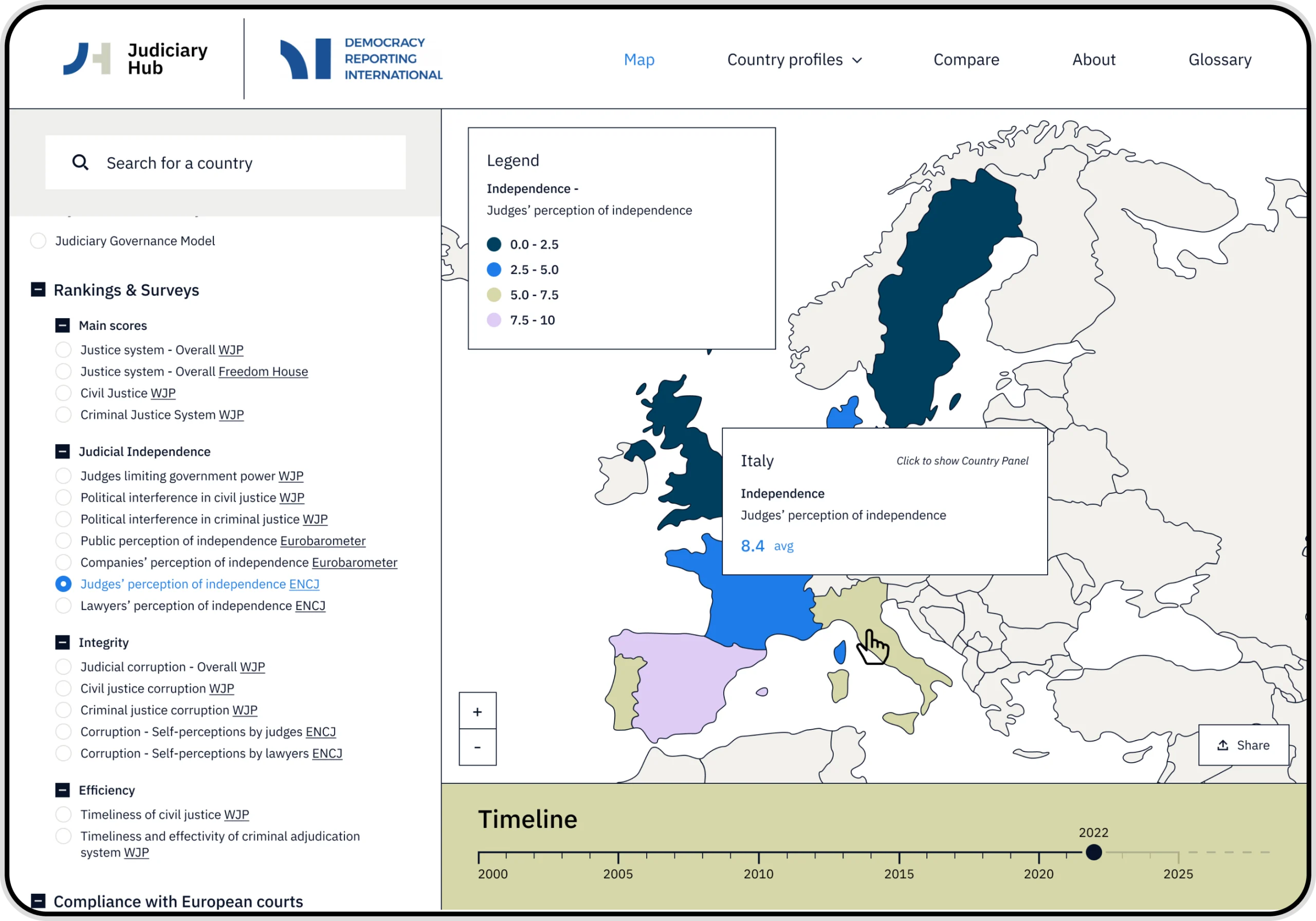
Task: Click the About navigation link
Action: [1093, 60]
